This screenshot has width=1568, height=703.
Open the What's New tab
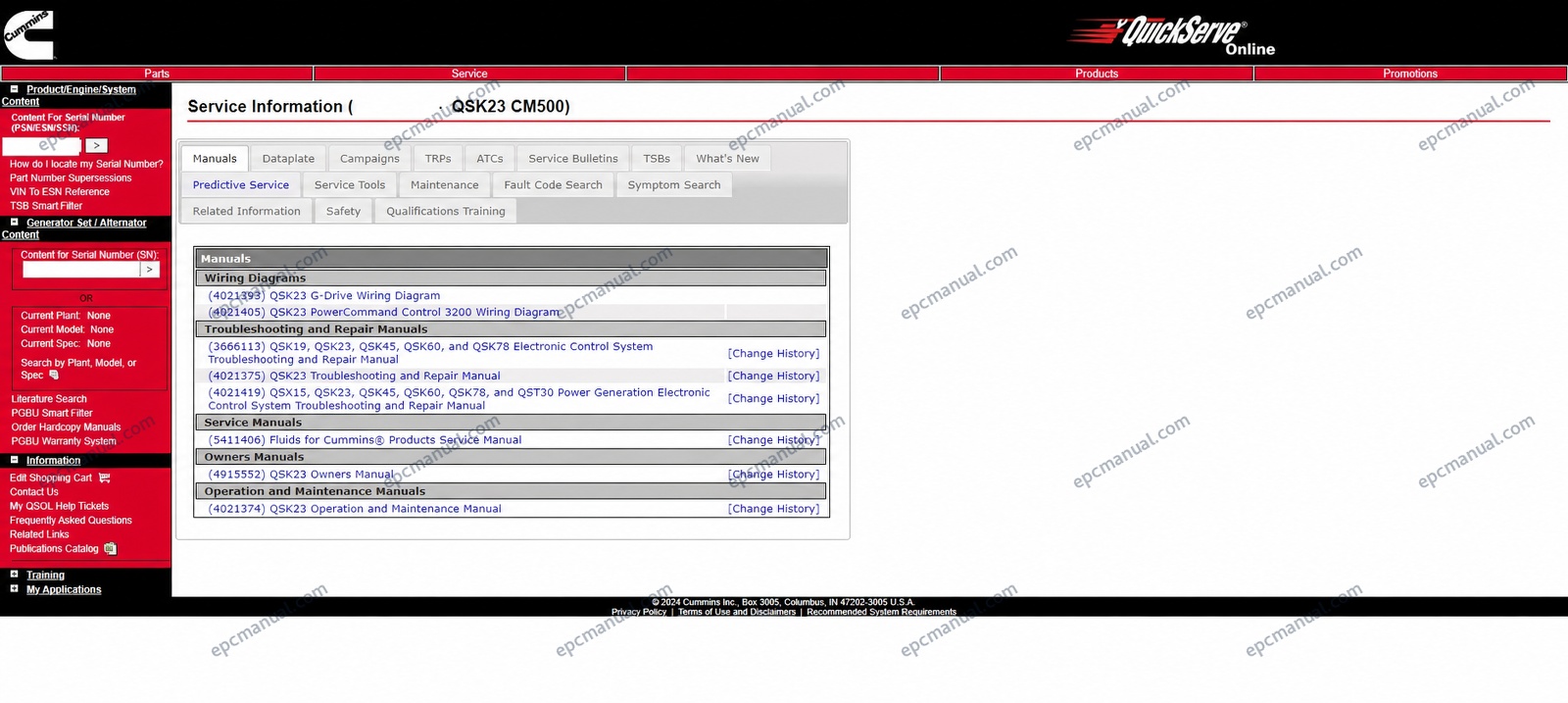727,158
